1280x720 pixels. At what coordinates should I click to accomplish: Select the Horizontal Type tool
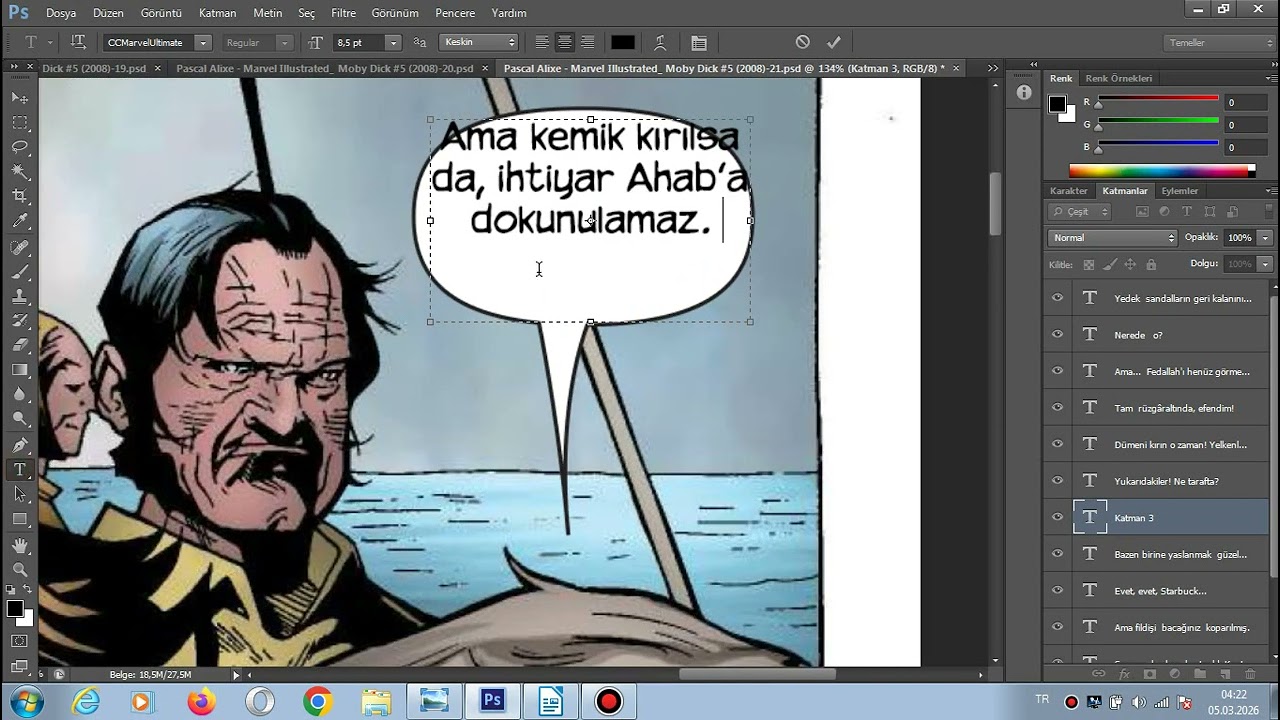[20, 470]
